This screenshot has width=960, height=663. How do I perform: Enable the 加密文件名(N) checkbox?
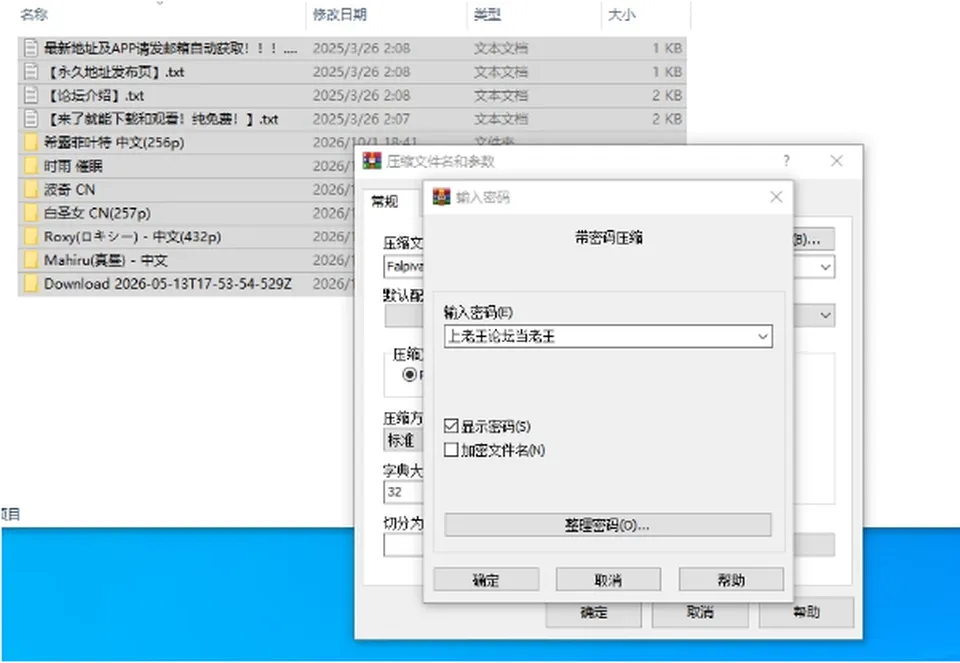pos(451,450)
